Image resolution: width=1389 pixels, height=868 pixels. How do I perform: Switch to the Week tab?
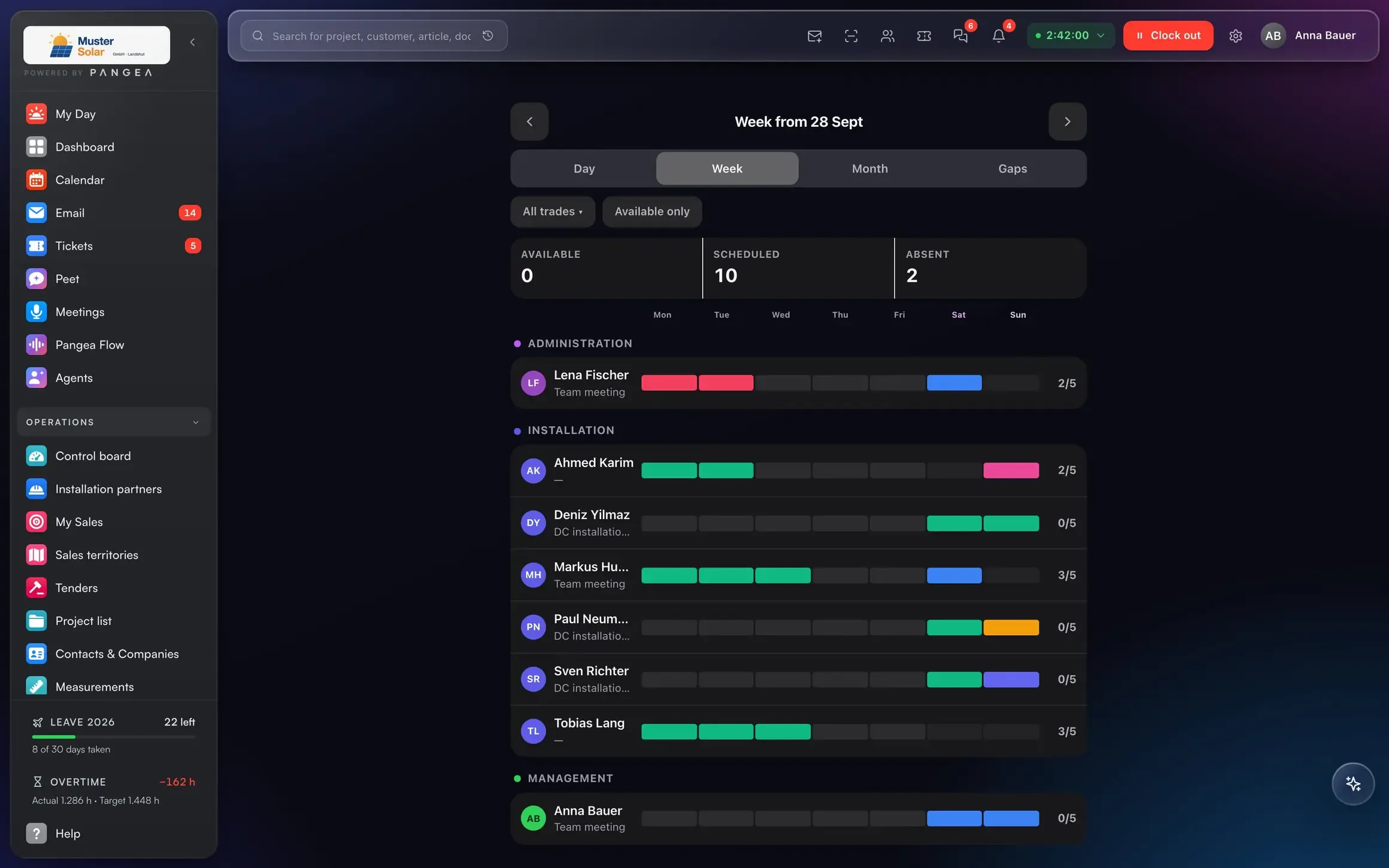pos(727,168)
